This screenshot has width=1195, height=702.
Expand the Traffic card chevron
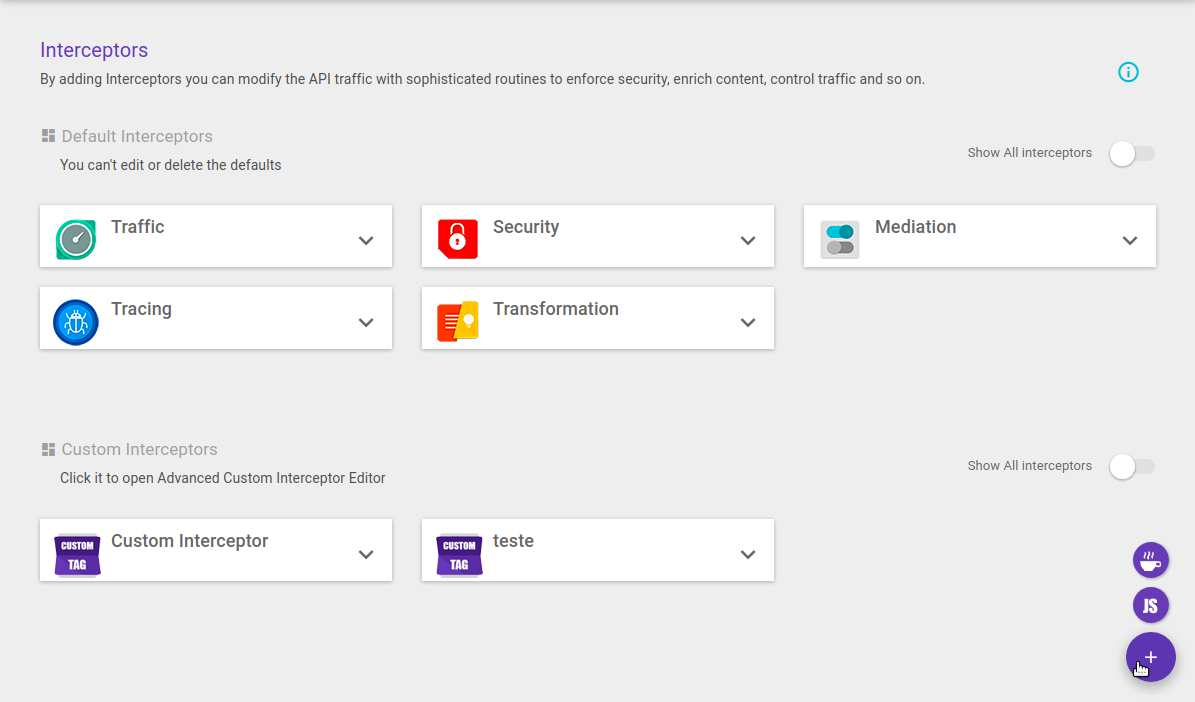coord(366,241)
